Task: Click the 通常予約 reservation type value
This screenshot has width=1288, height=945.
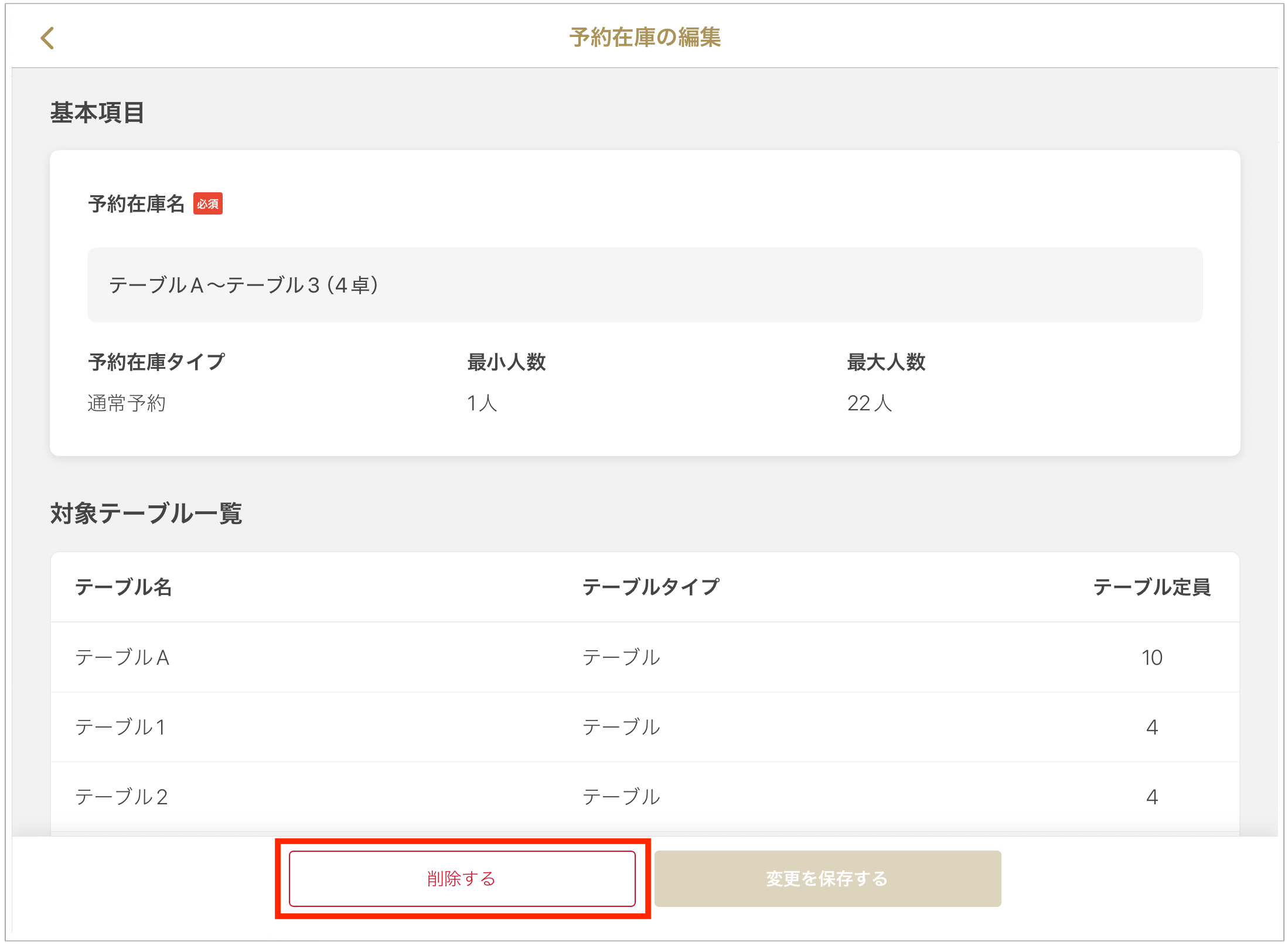Action: click(x=127, y=403)
